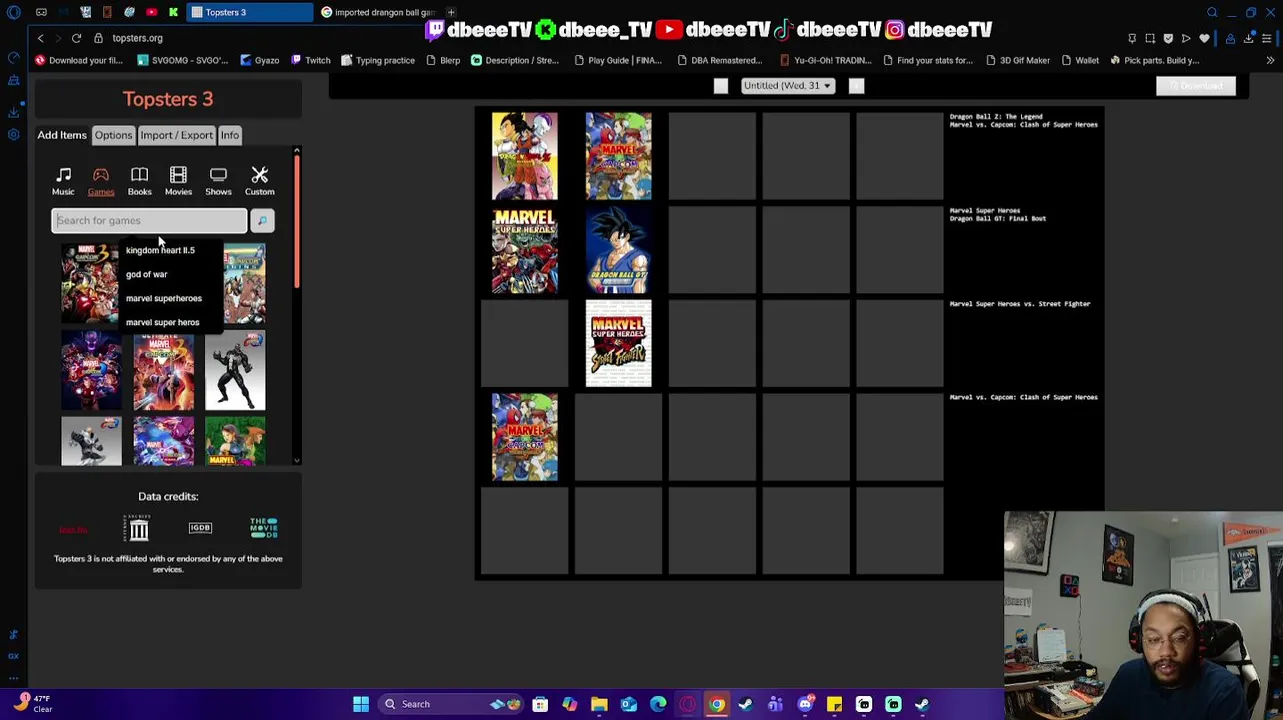Open the weather widget showing 47°F
The image size is (1283, 720).
coord(32,703)
